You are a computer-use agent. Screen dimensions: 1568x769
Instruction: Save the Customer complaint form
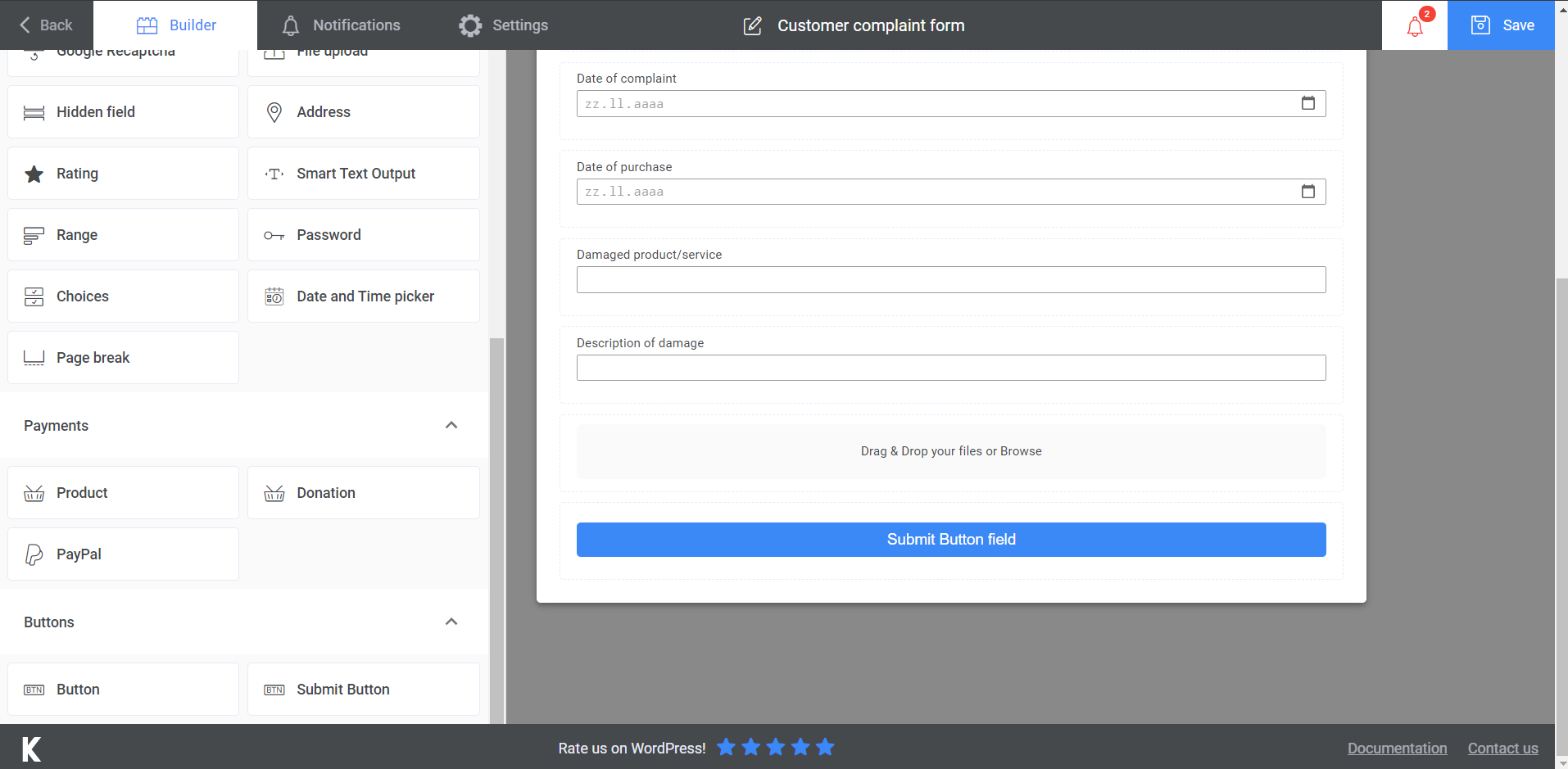click(1502, 25)
